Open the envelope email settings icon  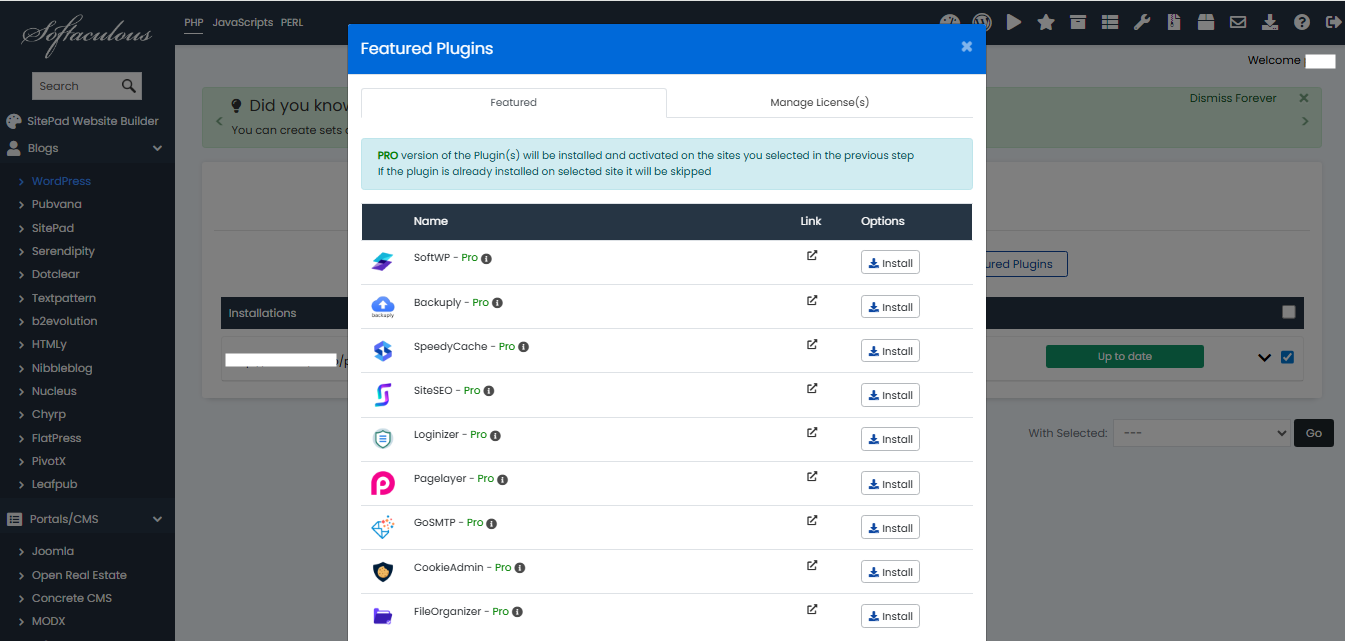(1238, 22)
